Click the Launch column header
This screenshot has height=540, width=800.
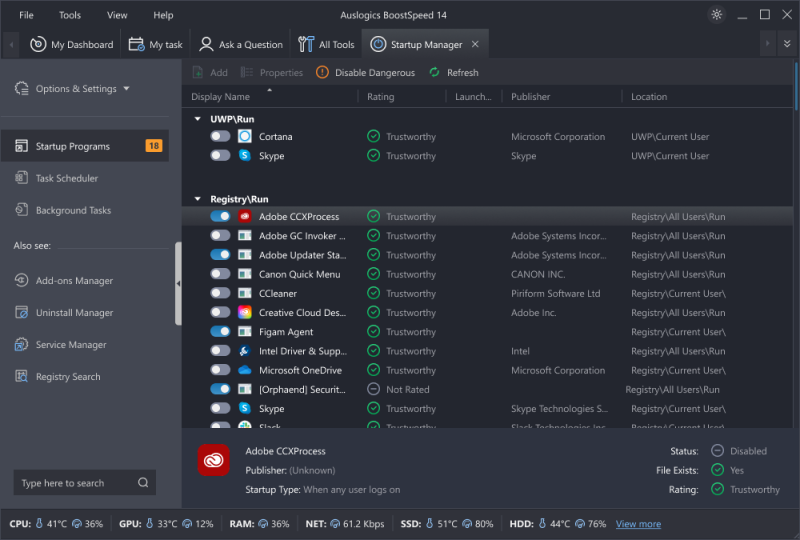point(473,96)
